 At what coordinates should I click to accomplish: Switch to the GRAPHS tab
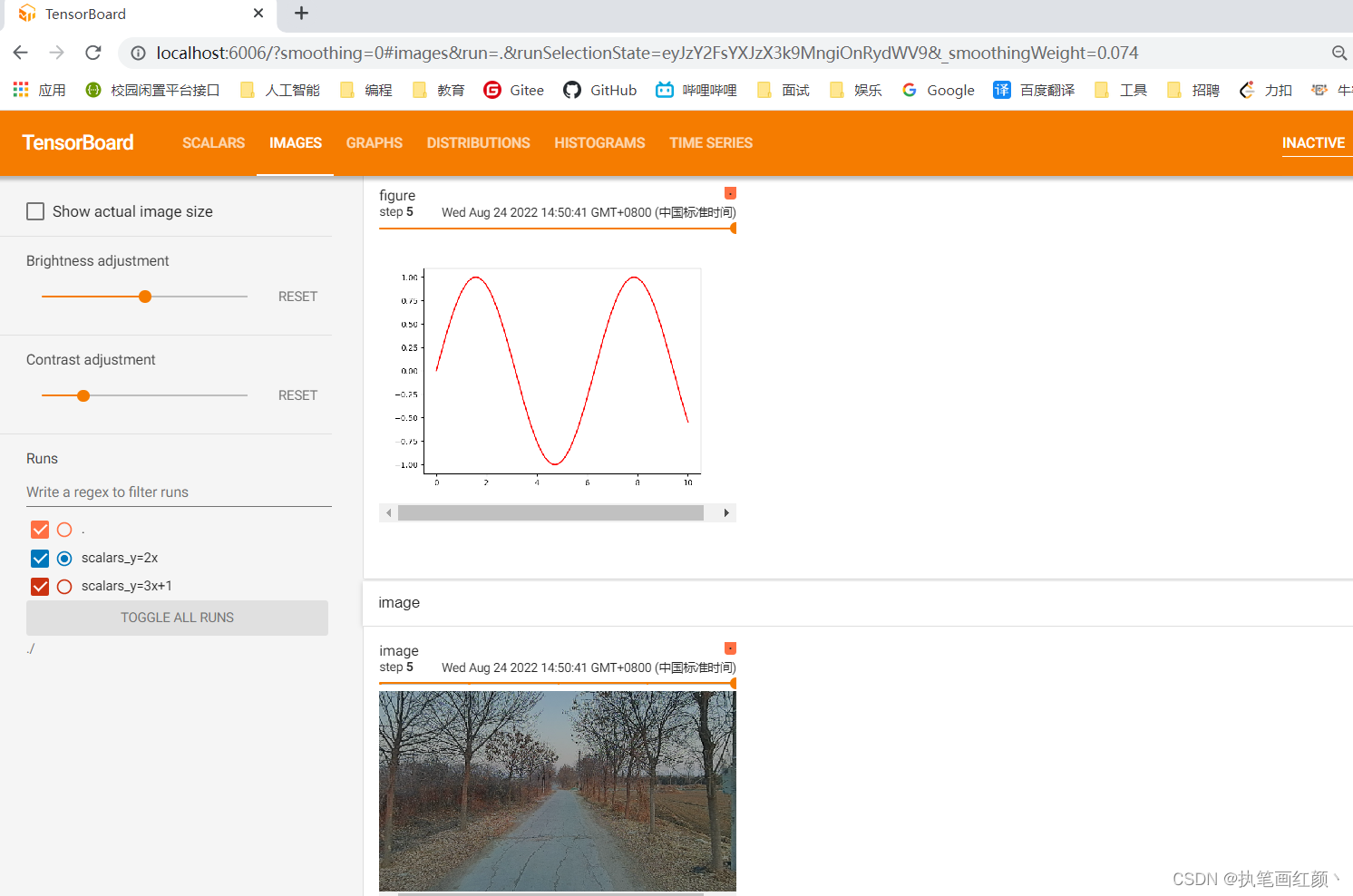374,142
